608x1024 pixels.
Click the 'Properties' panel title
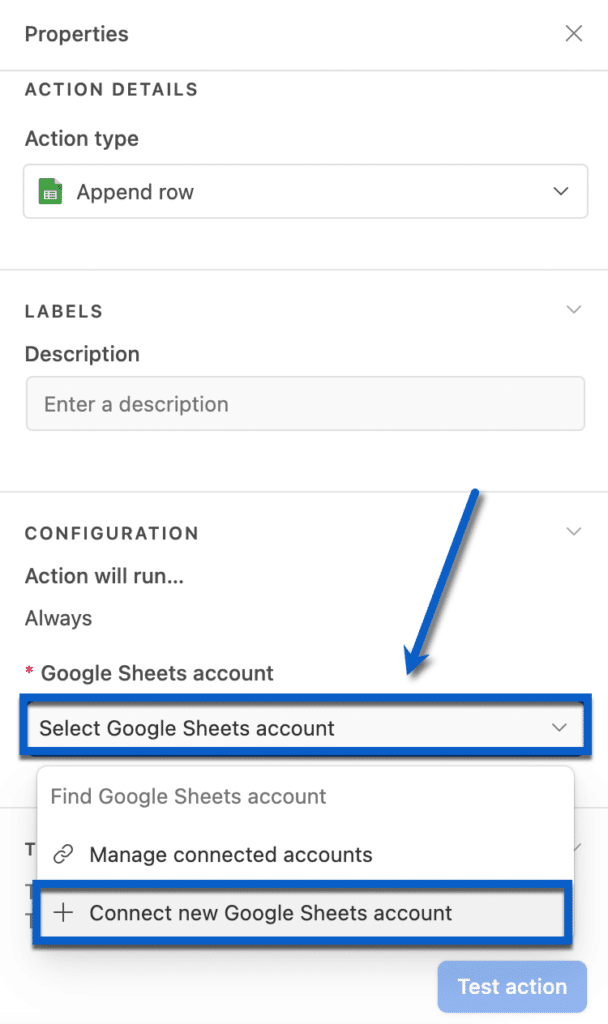(77, 35)
